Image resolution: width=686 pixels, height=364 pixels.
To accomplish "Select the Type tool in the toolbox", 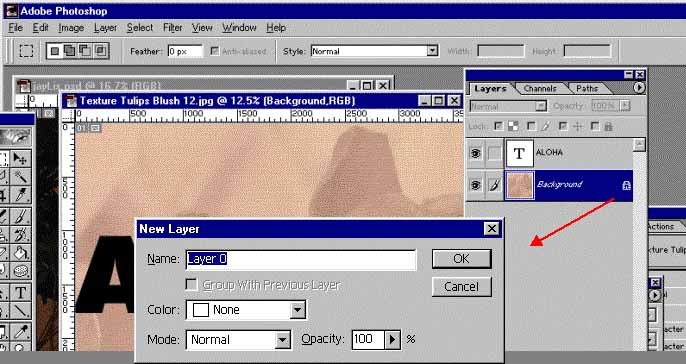I will click(21, 292).
